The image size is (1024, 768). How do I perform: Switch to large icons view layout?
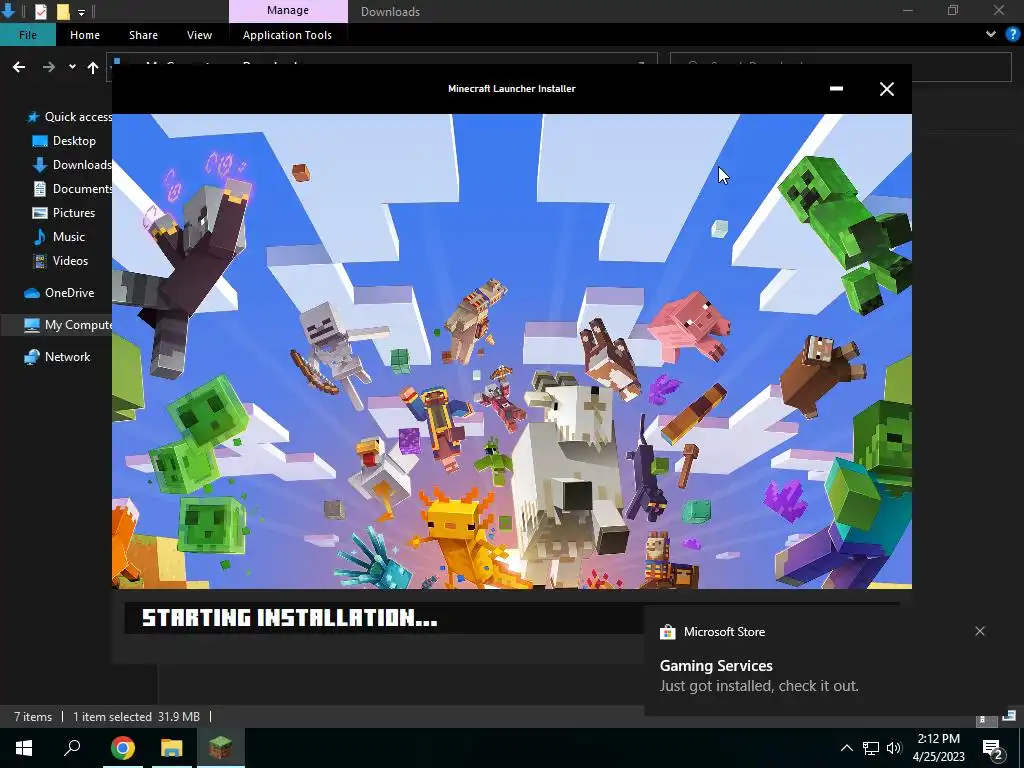1009,716
